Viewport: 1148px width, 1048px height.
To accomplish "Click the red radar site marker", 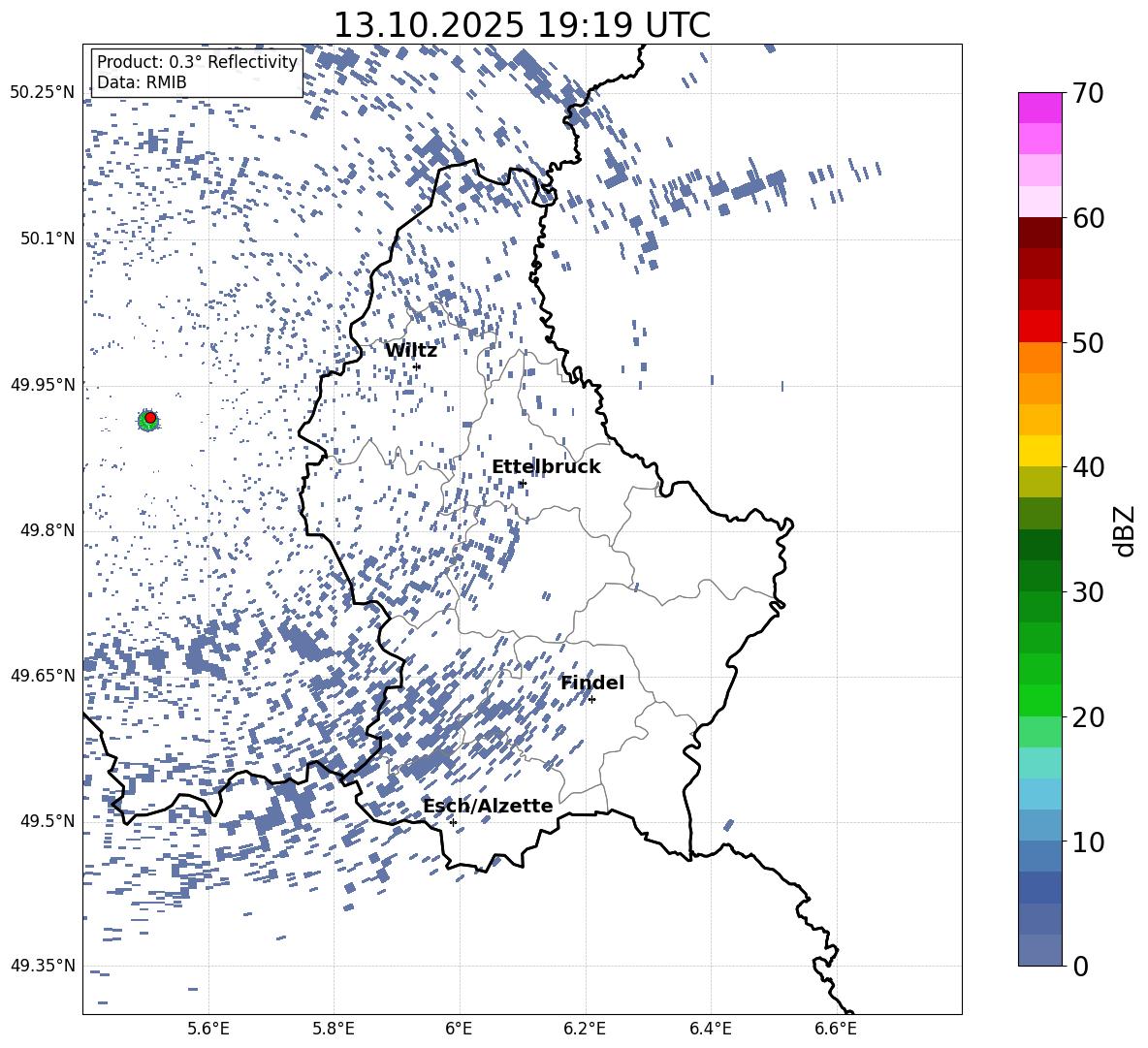I will [150, 418].
